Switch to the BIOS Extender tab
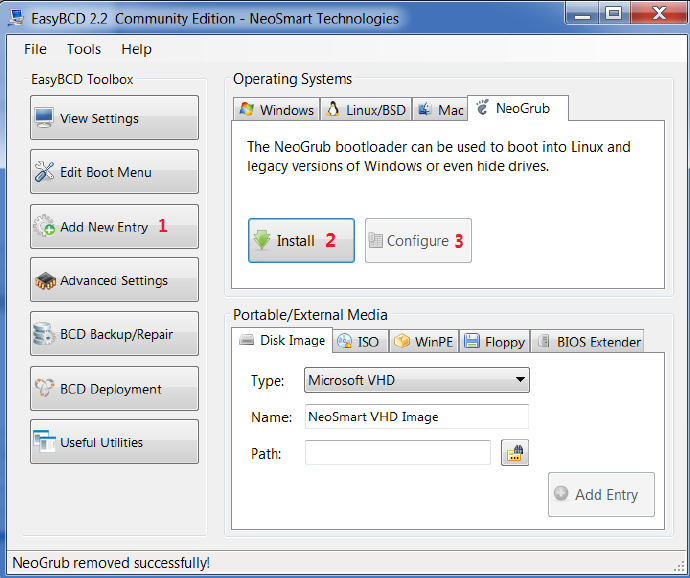The image size is (690, 578). pos(587,341)
